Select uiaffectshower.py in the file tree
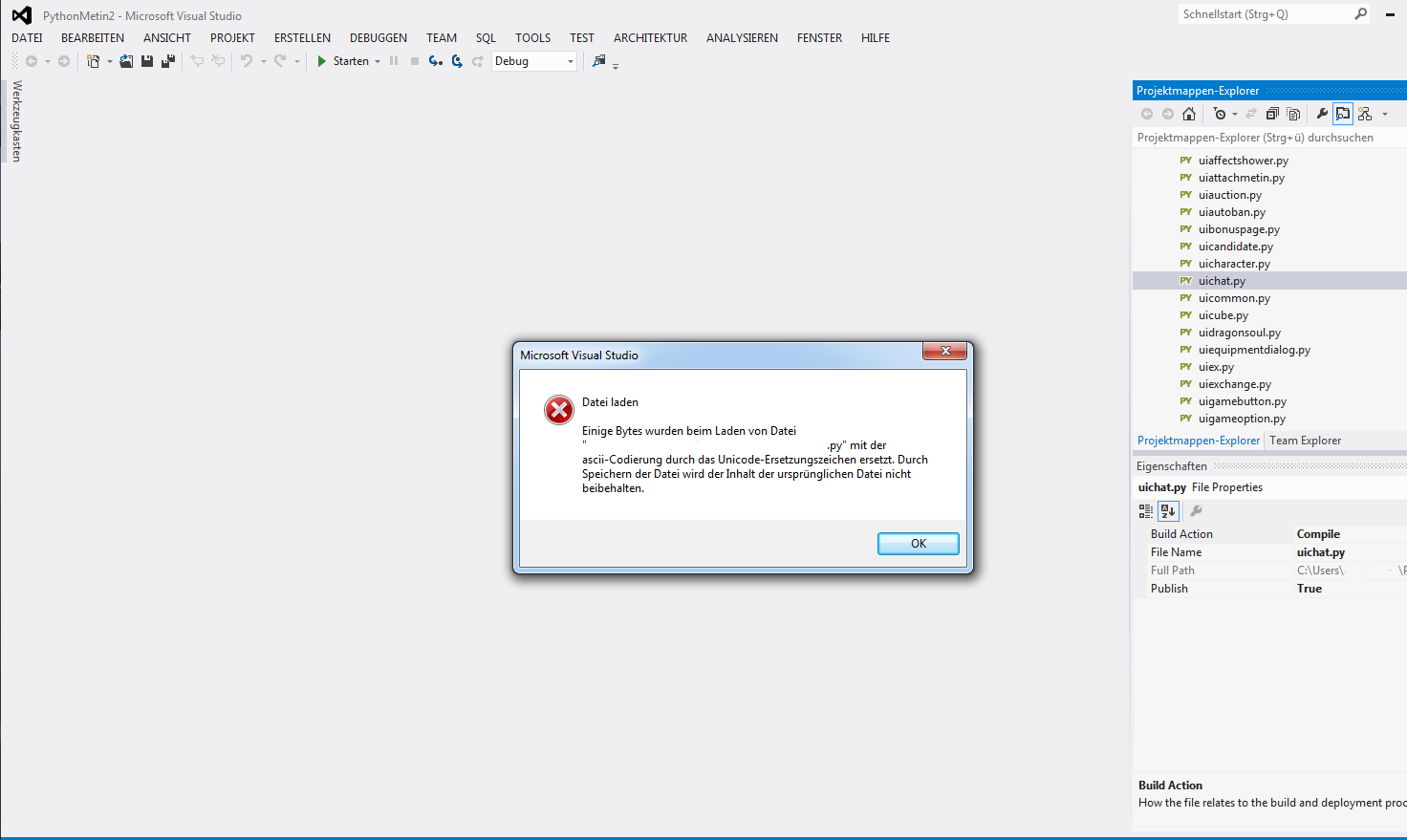Image resolution: width=1407 pixels, height=840 pixels. tap(1243, 161)
